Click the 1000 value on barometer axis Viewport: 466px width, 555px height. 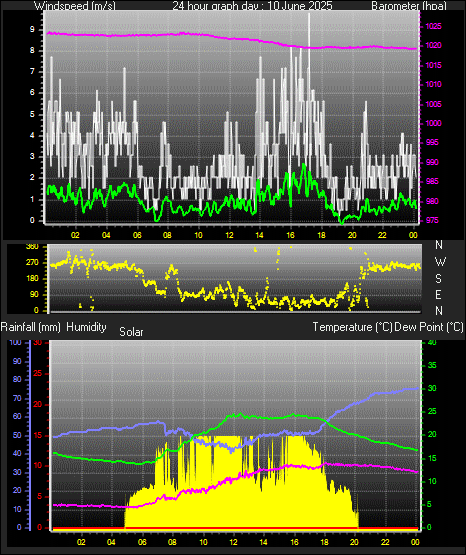433,124
